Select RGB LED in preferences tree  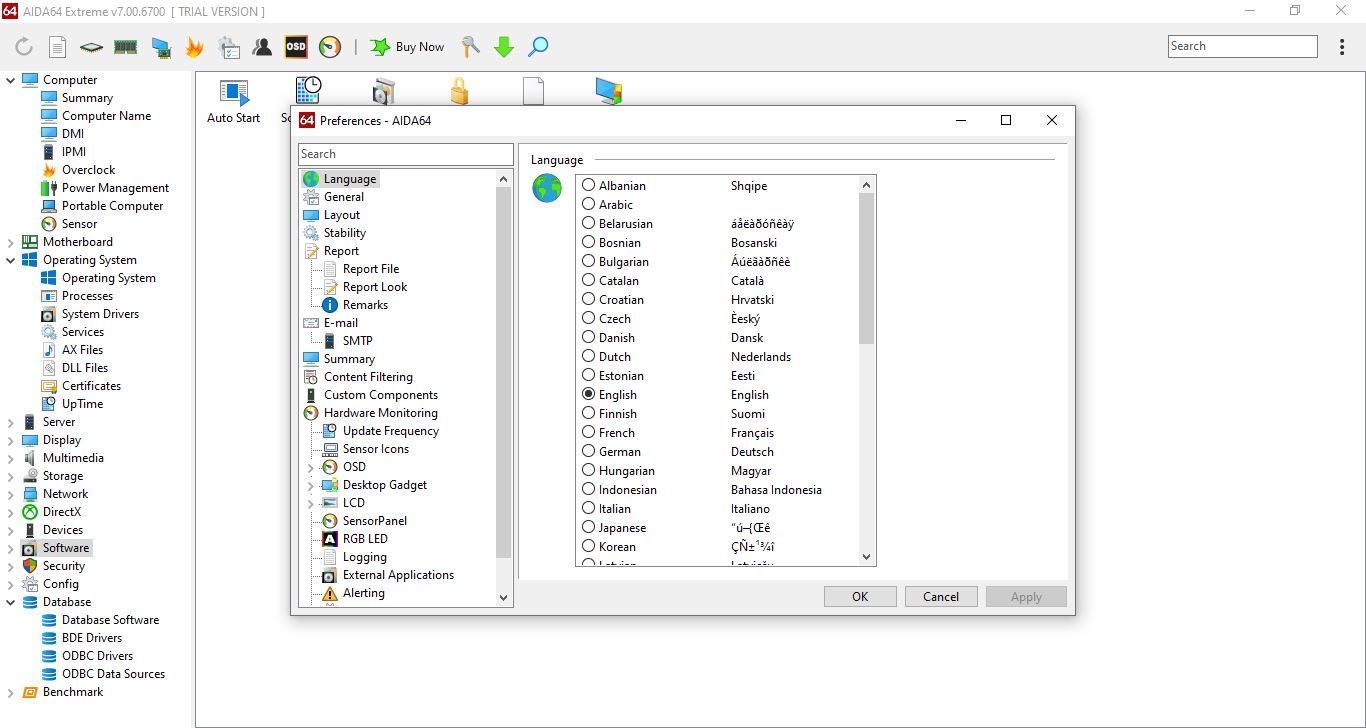tap(365, 539)
